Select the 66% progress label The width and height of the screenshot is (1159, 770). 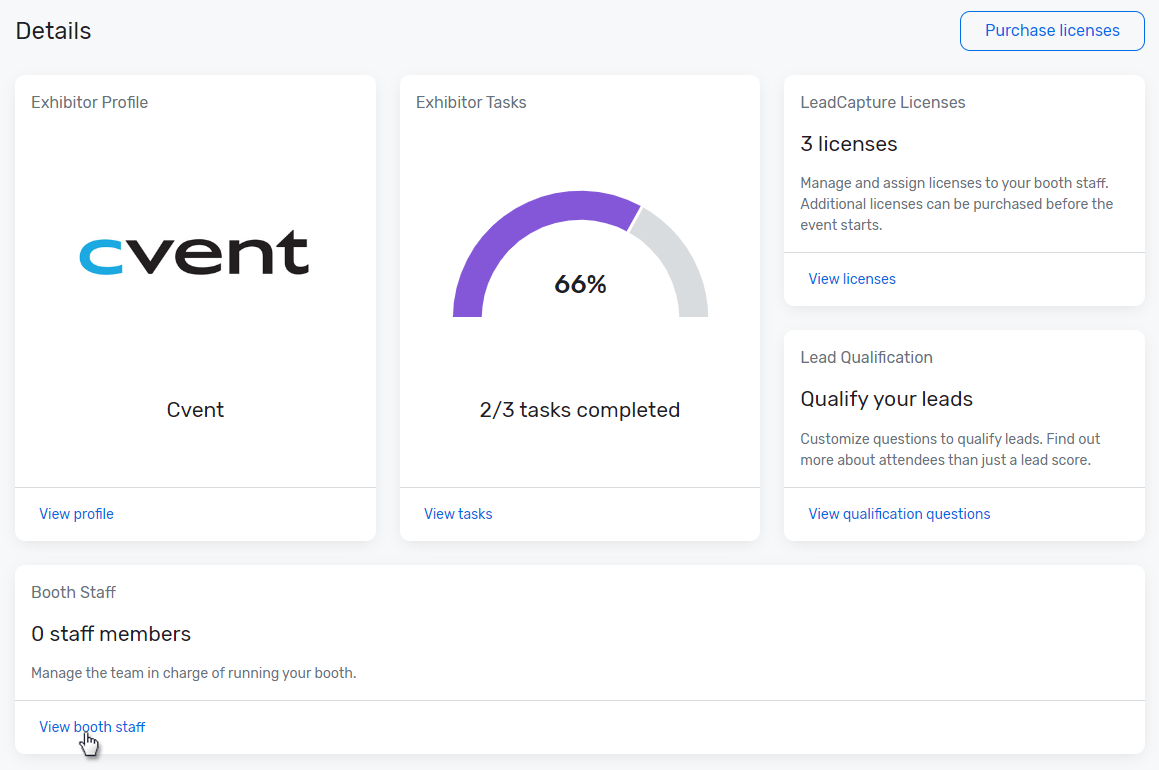click(580, 285)
